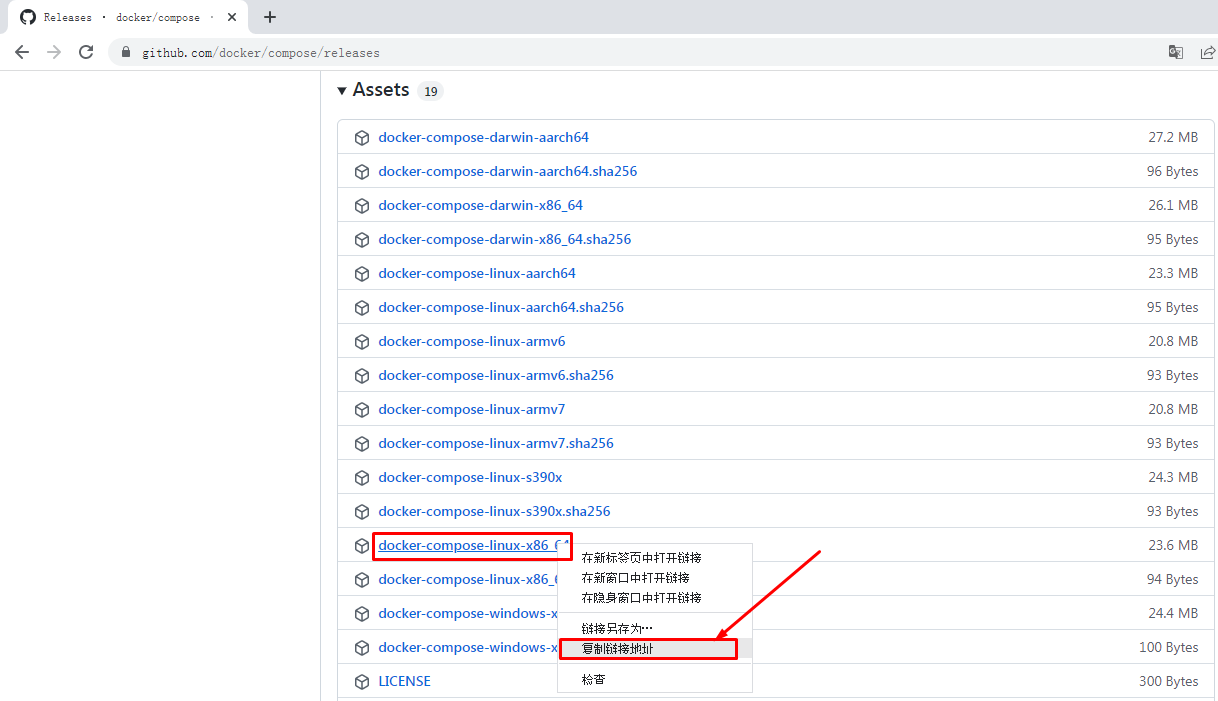Choose 在隐身窗口中打开链接 in context menu

pyautogui.click(x=641, y=598)
